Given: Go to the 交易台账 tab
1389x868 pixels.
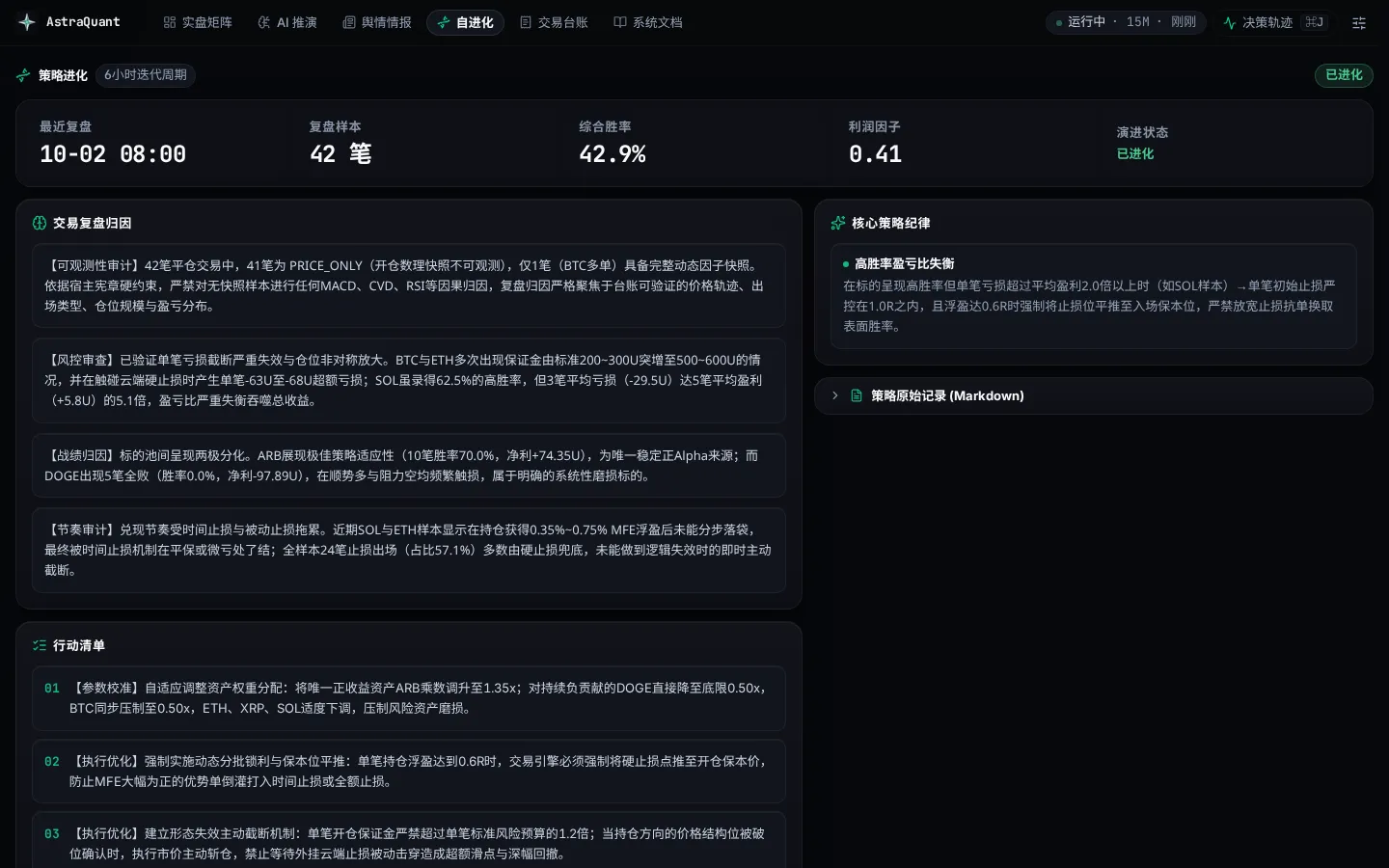Looking at the screenshot, I should [x=554, y=22].
